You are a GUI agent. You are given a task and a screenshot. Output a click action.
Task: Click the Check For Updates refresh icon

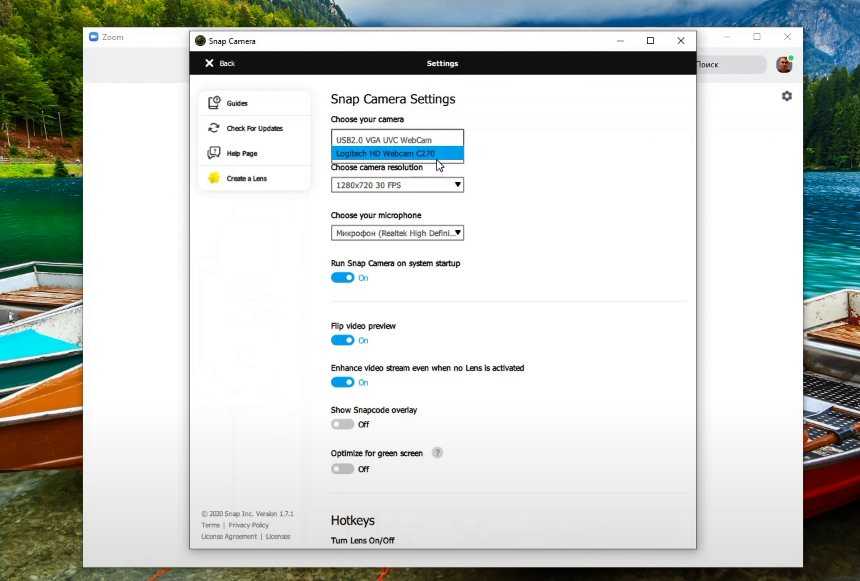tap(214, 128)
